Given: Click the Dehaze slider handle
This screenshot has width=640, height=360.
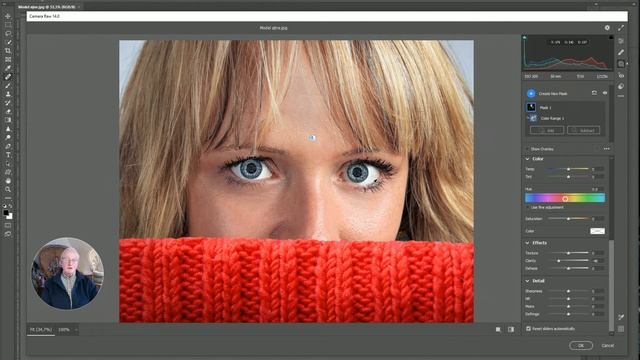Looking at the screenshot, I should pyautogui.click(x=569, y=269).
